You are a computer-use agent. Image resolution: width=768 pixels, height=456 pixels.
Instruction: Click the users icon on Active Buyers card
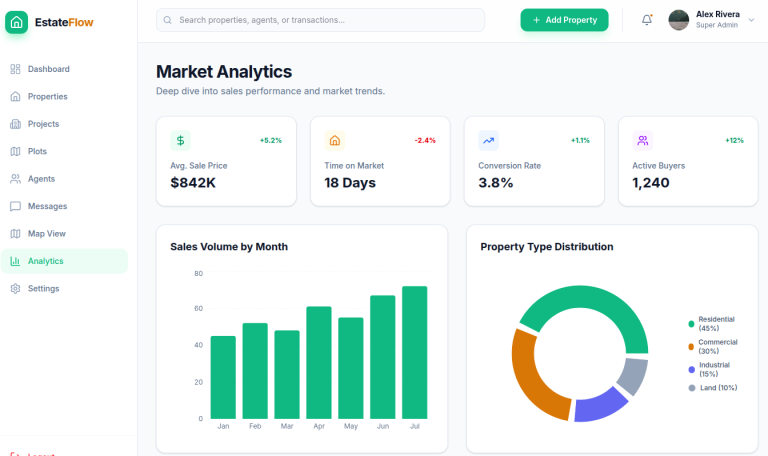point(642,141)
